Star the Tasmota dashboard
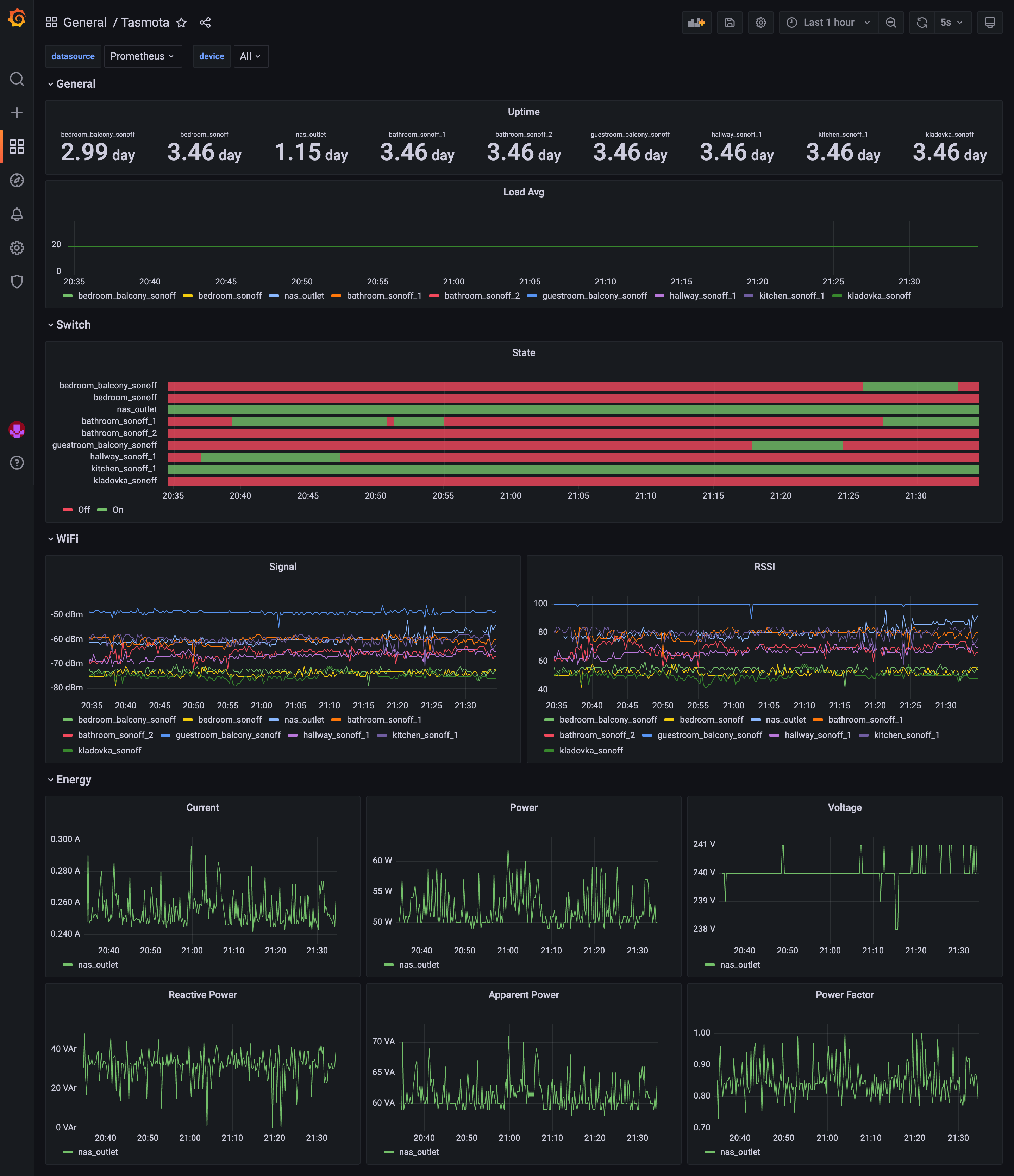1014x1176 pixels. click(x=181, y=23)
